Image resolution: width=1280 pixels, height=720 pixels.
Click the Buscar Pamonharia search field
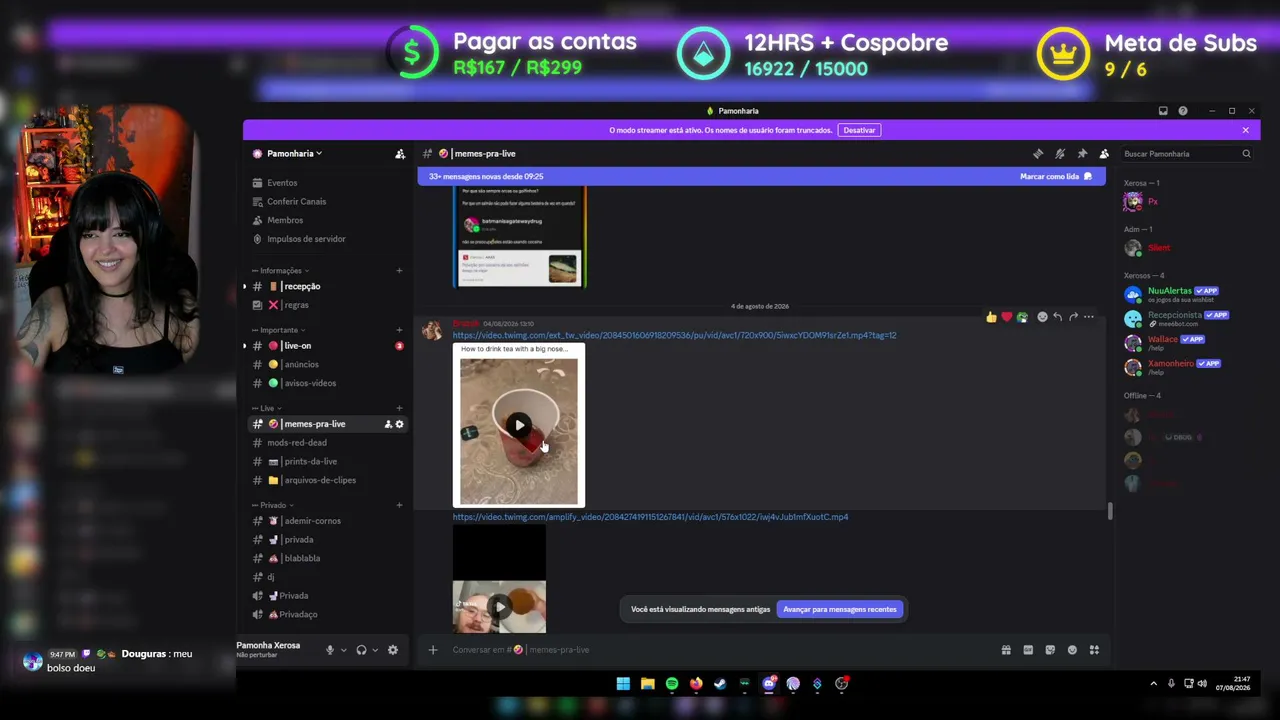tap(1187, 154)
